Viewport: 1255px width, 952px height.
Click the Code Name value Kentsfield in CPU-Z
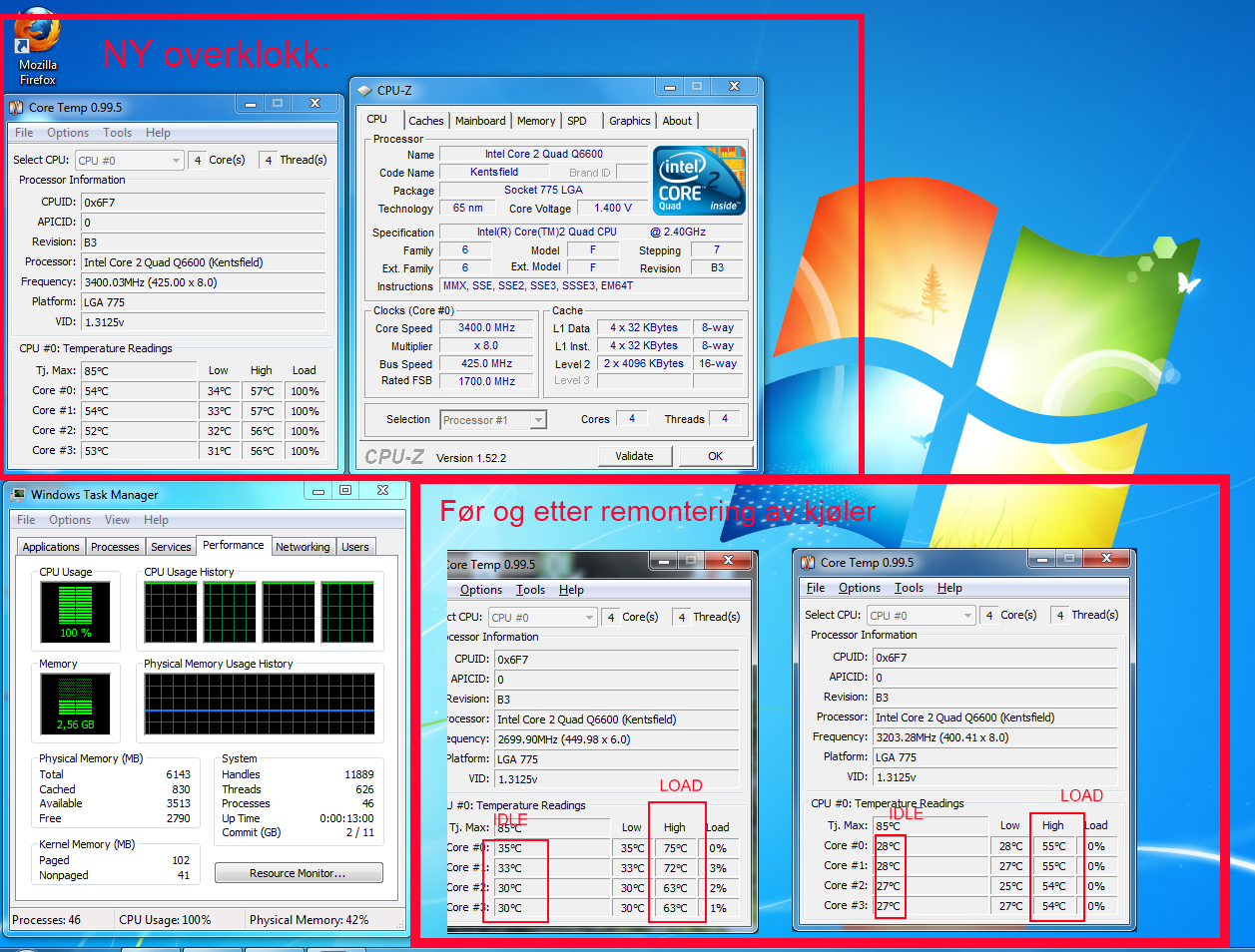[494, 172]
